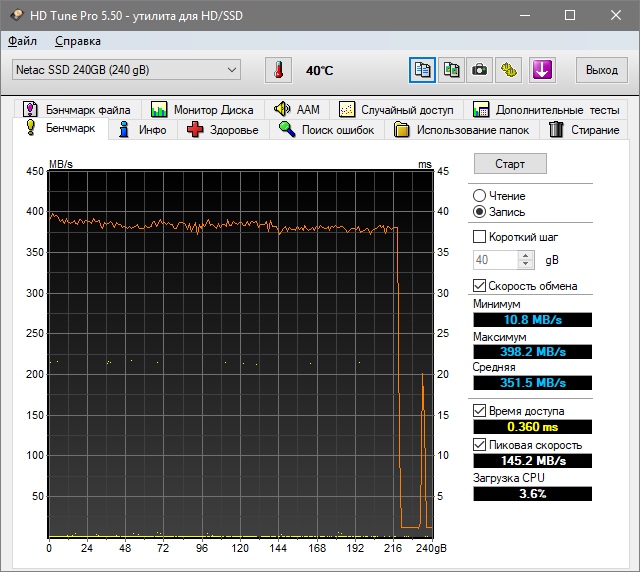The height and width of the screenshot is (572, 640).
Task: Open the Файл menu
Action: (22, 41)
